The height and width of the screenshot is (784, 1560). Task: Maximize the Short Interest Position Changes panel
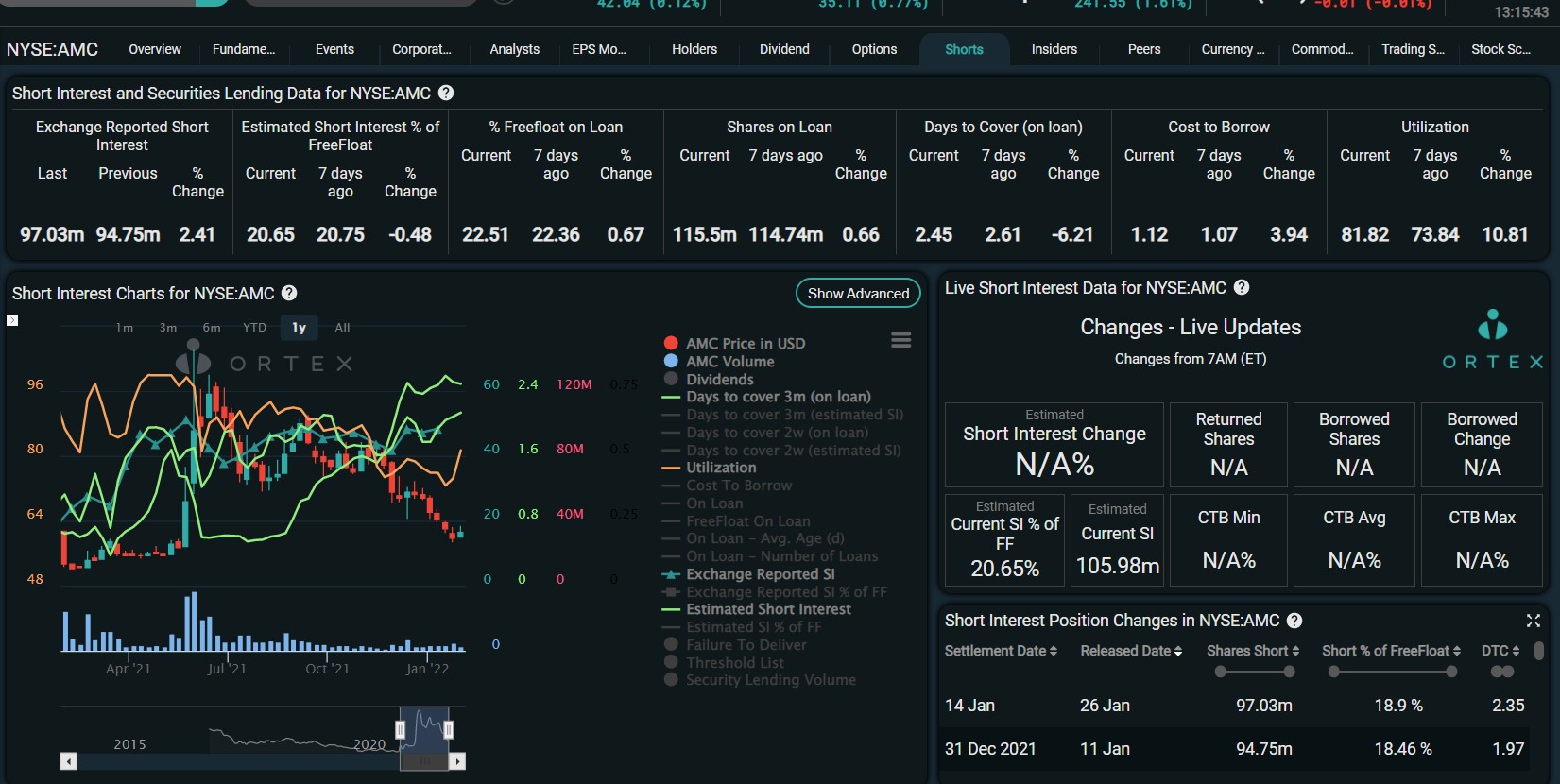[1533, 621]
